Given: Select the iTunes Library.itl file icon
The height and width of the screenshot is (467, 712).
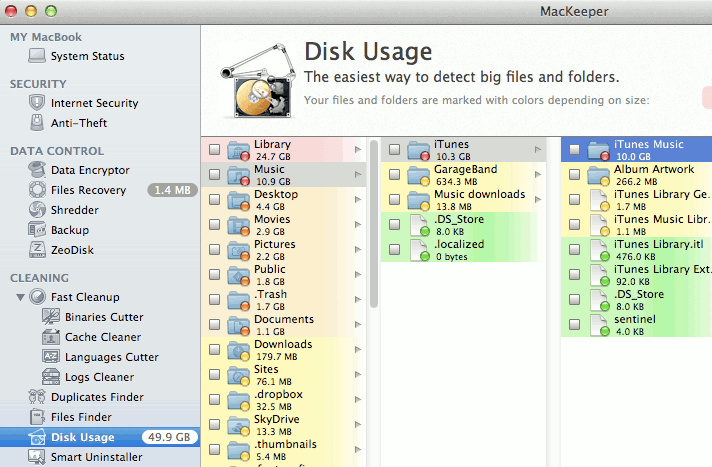Looking at the screenshot, I should (x=599, y=250).
